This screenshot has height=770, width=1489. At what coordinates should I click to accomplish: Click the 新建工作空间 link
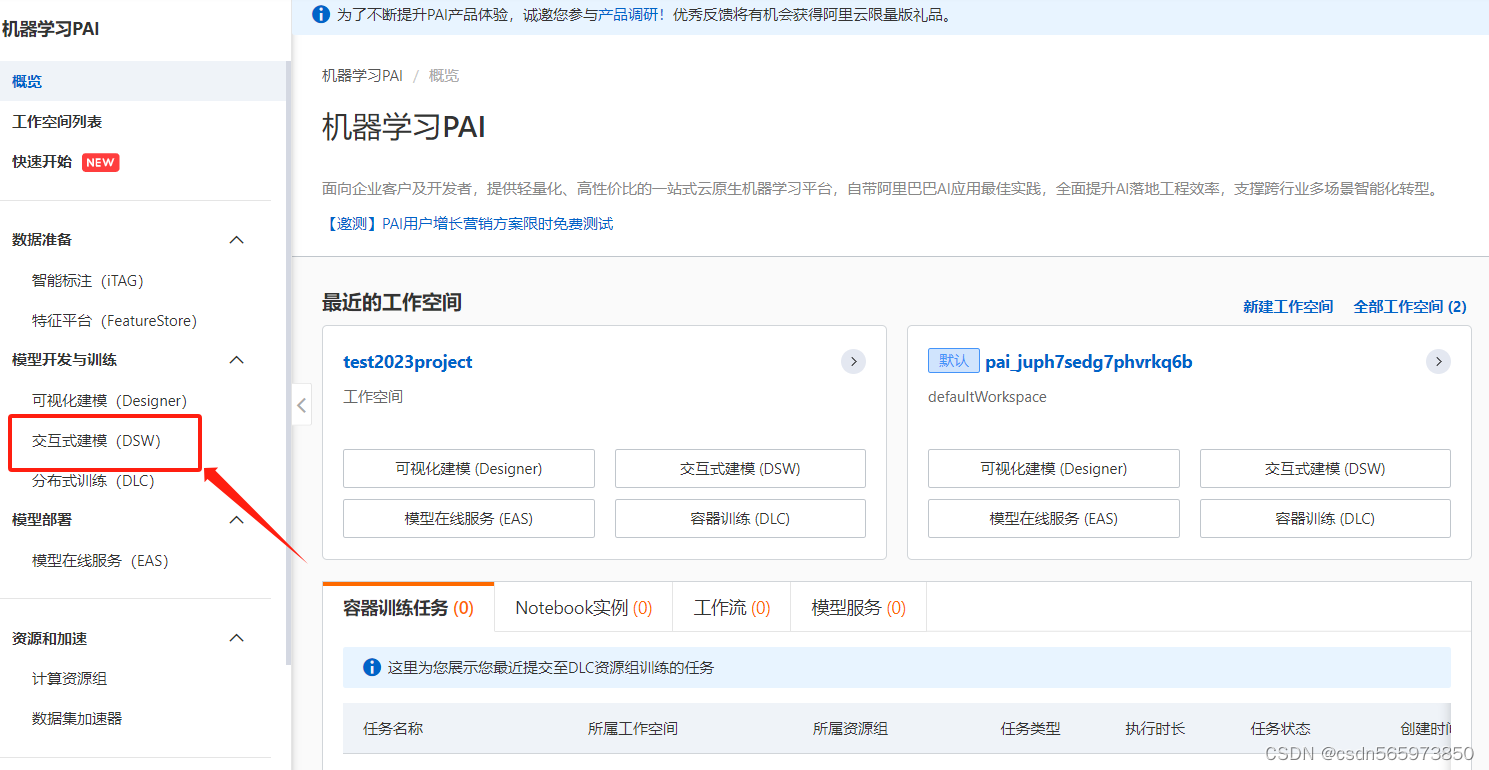pos(1288,307)
